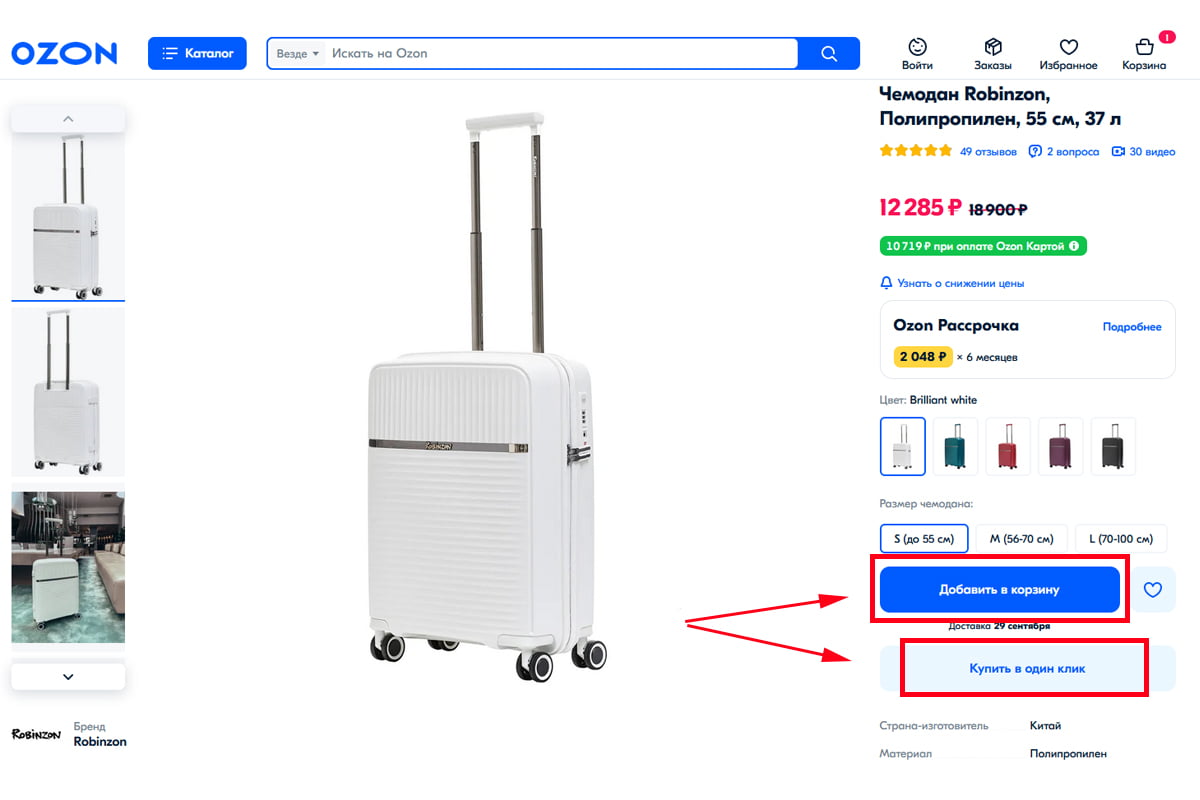This screenshot has width=1200, height=800.
Task: Click Купить в один клик button
Action: coord(1026,668)
